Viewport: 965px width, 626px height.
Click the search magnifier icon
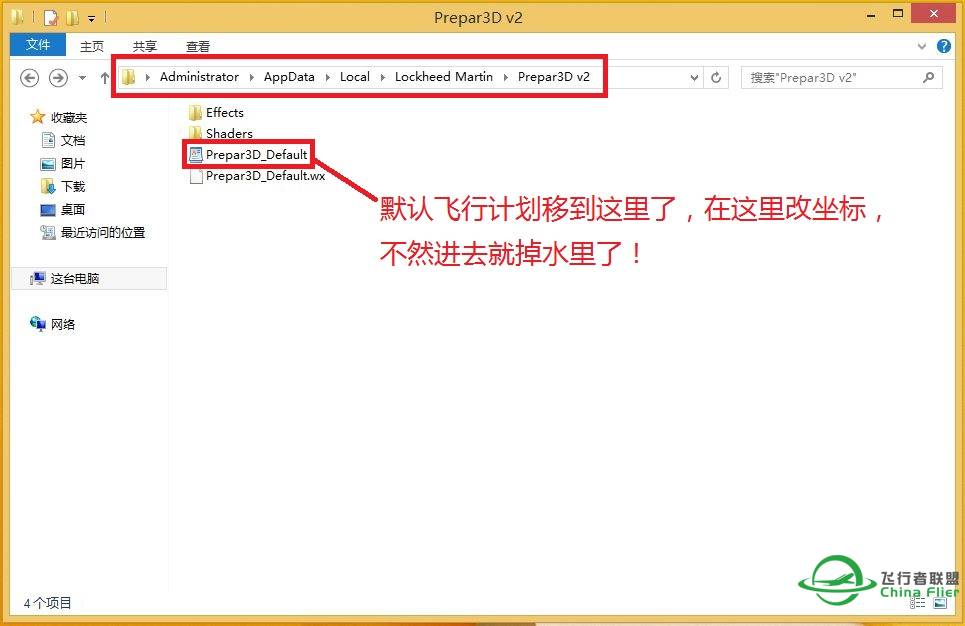[929, 78]
